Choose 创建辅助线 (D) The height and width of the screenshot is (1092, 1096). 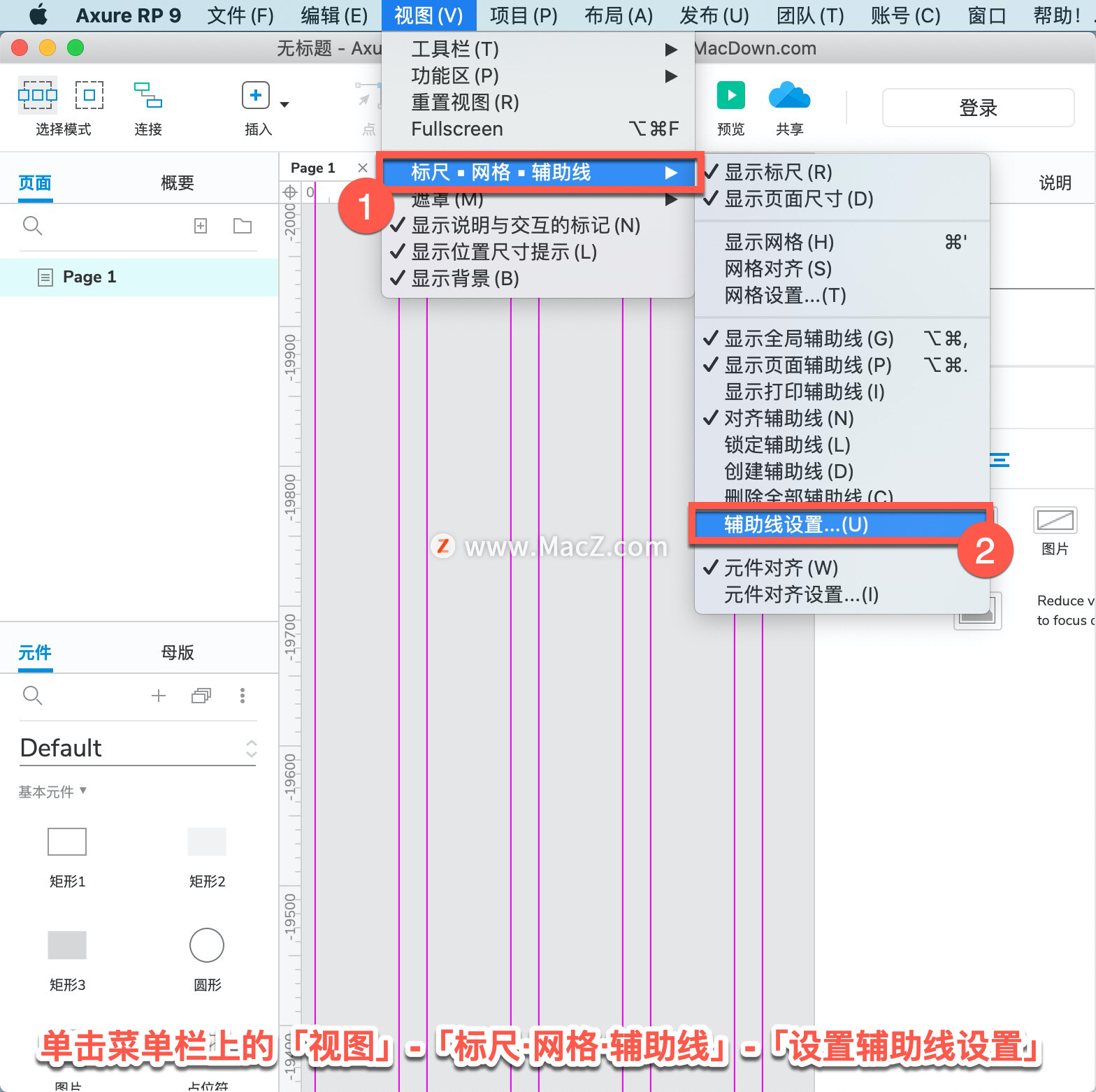(842, 471)
